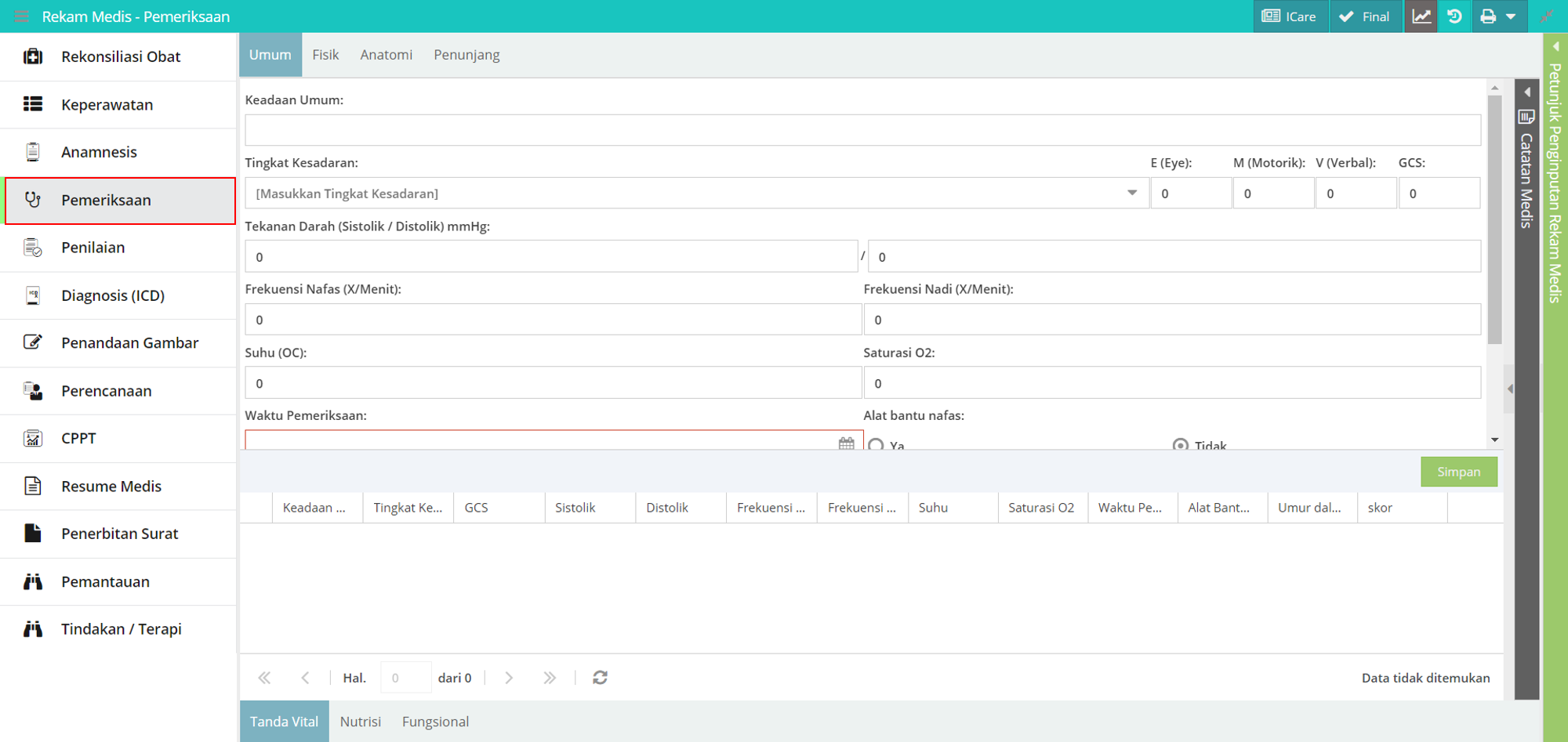Click the Tindakan / Terapi binoculars icon
The height and width of the screenshot is (742, 1568).
pyautogui.click(x=33, y=629)
